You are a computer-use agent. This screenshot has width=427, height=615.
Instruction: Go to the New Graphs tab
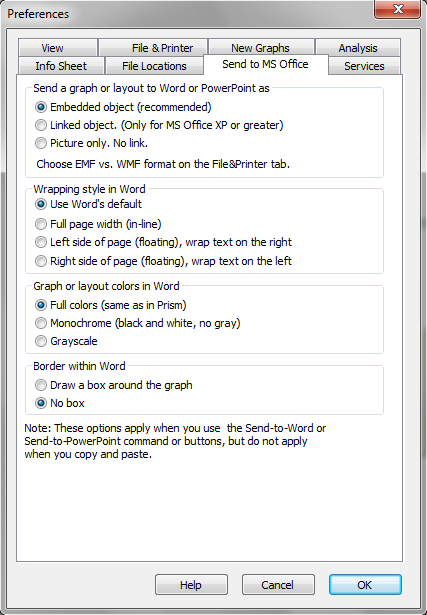point(261,48)
